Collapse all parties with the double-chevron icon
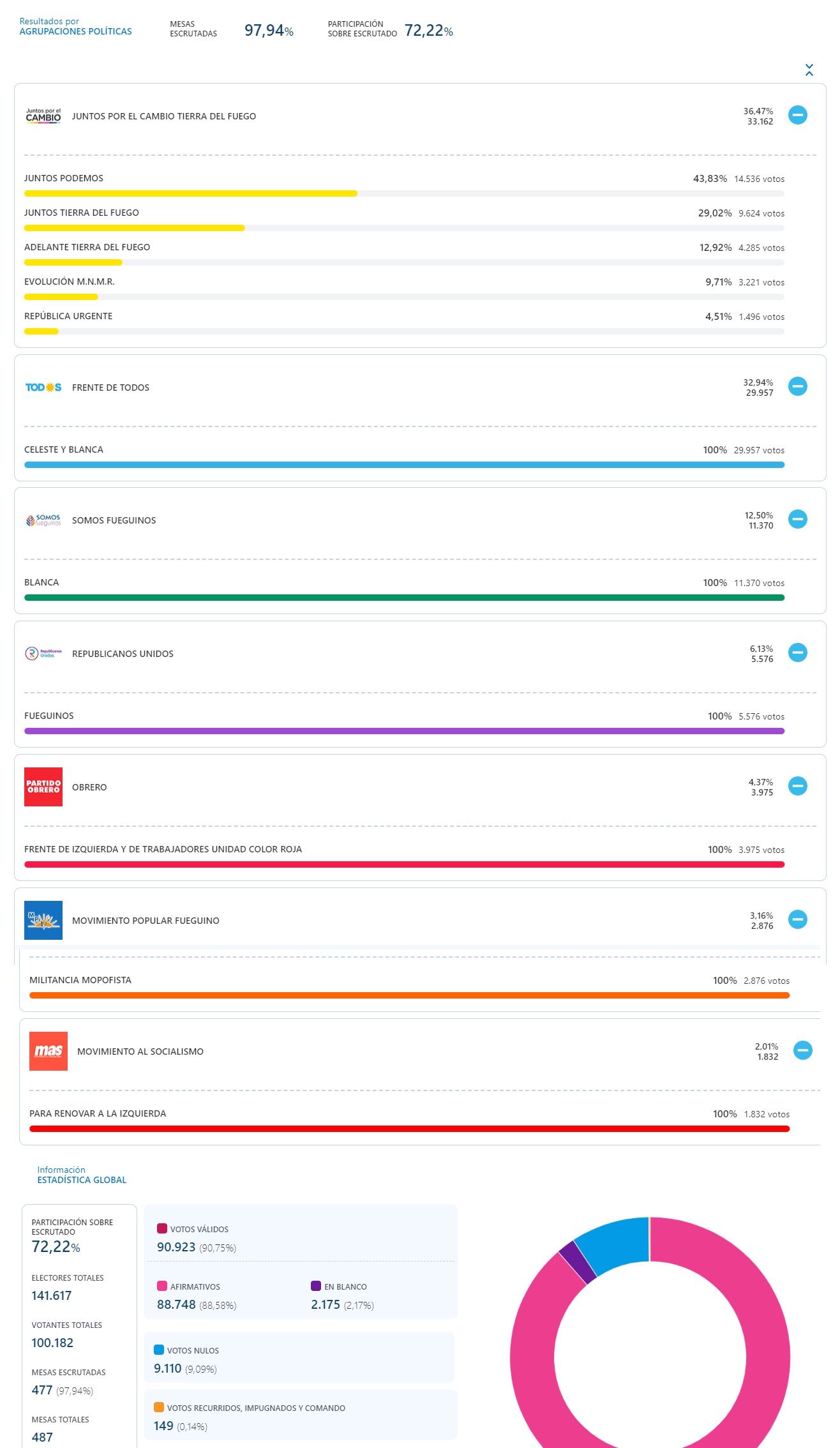Screen dimensions: 840x1448 coord(809,70)
